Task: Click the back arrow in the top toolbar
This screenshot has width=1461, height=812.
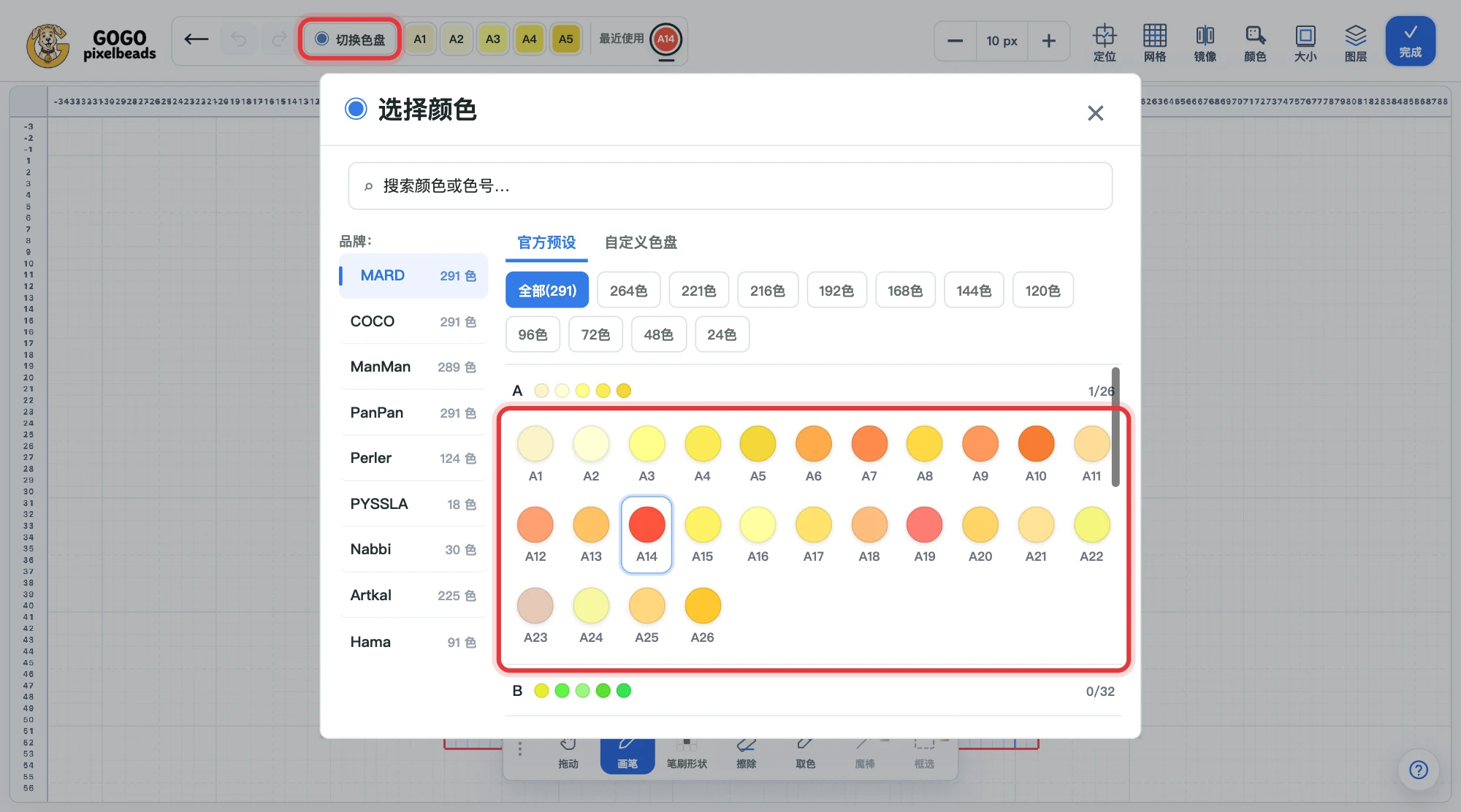Action: [196, 39]
